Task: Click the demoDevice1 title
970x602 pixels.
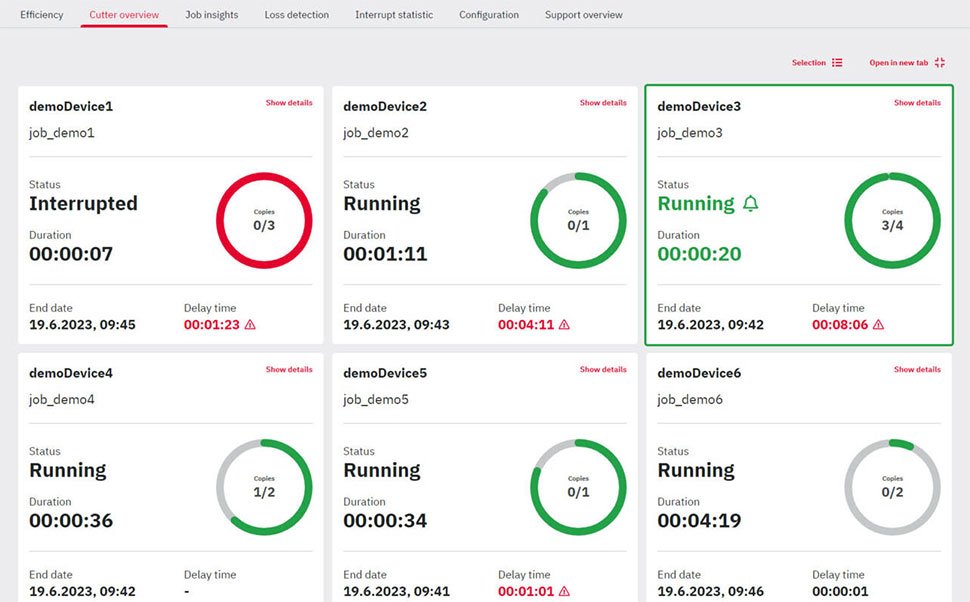Action: tap(71, 106)
